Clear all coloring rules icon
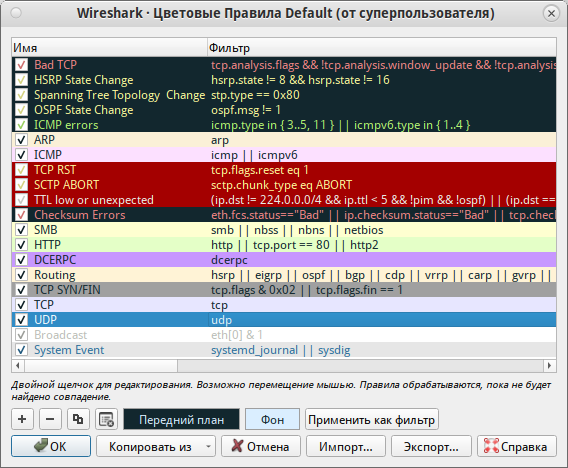The height and width of the screenshot is (468, 568). (x=106, y=419)
